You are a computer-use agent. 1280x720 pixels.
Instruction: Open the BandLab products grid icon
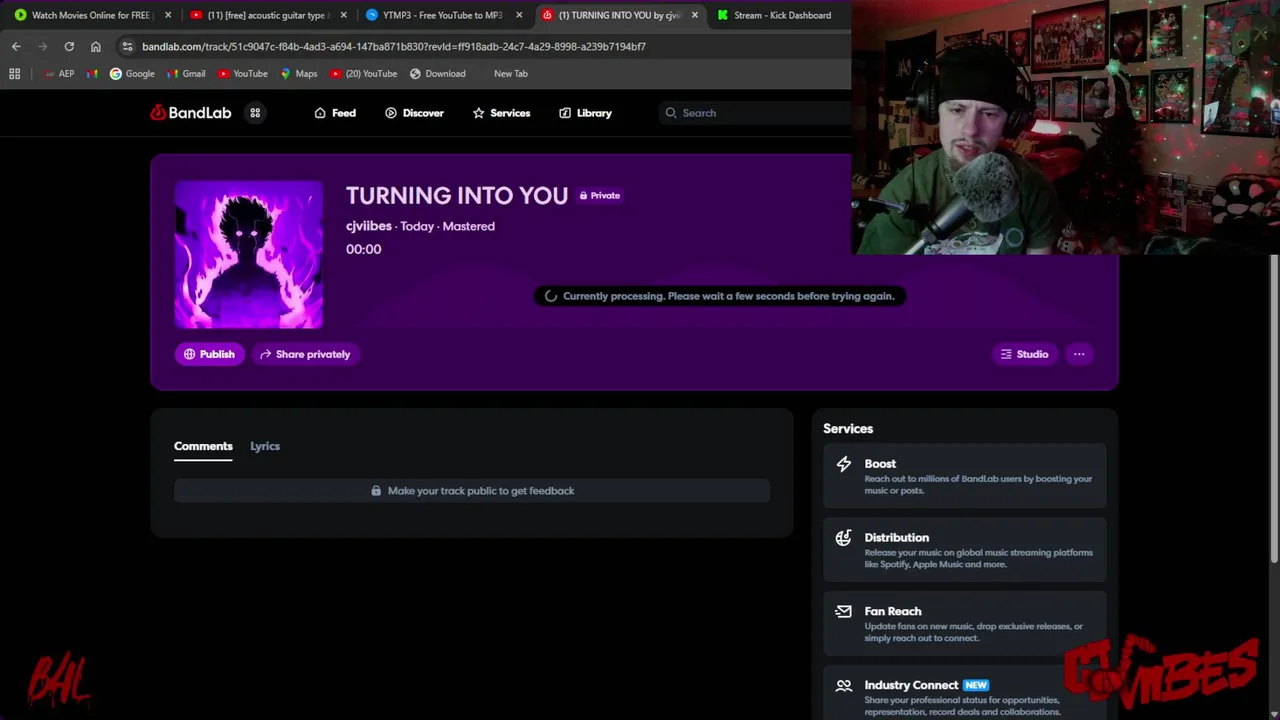pyautogui.click(x=255, y=113)
